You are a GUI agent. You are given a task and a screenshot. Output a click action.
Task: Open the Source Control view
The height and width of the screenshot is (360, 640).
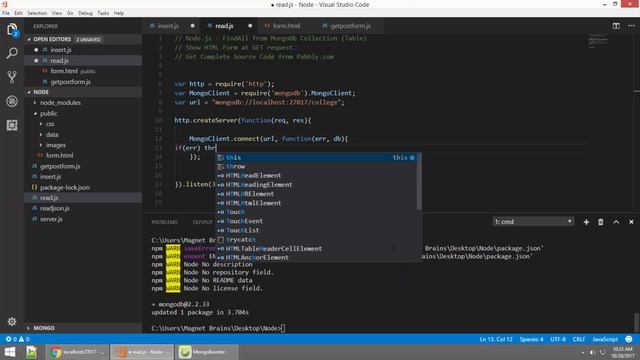pos(12,77)
